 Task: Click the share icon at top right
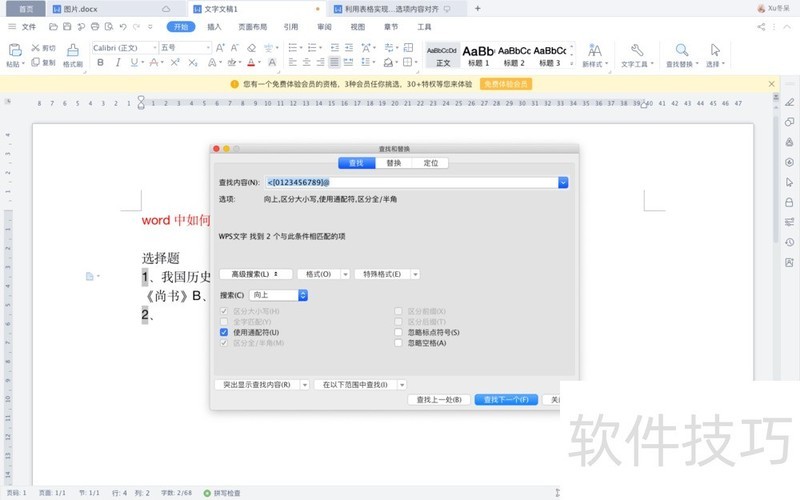761,27
